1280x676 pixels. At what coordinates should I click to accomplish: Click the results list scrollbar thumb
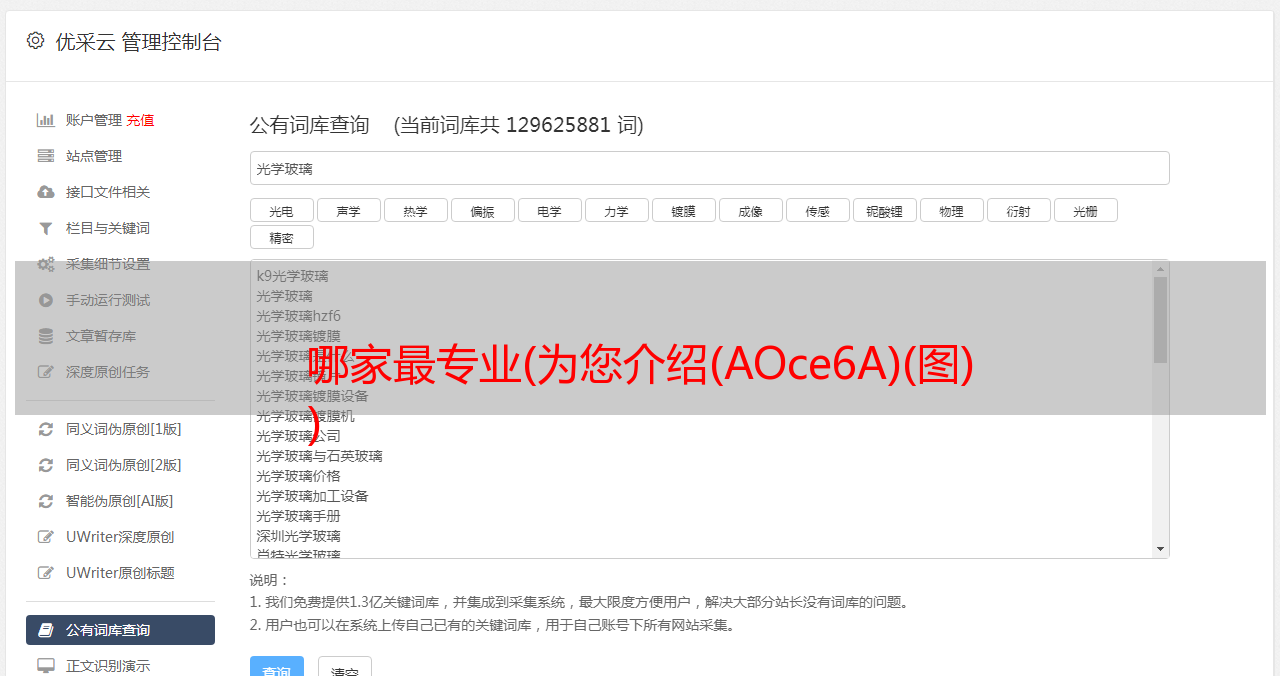click(1160, 320)
